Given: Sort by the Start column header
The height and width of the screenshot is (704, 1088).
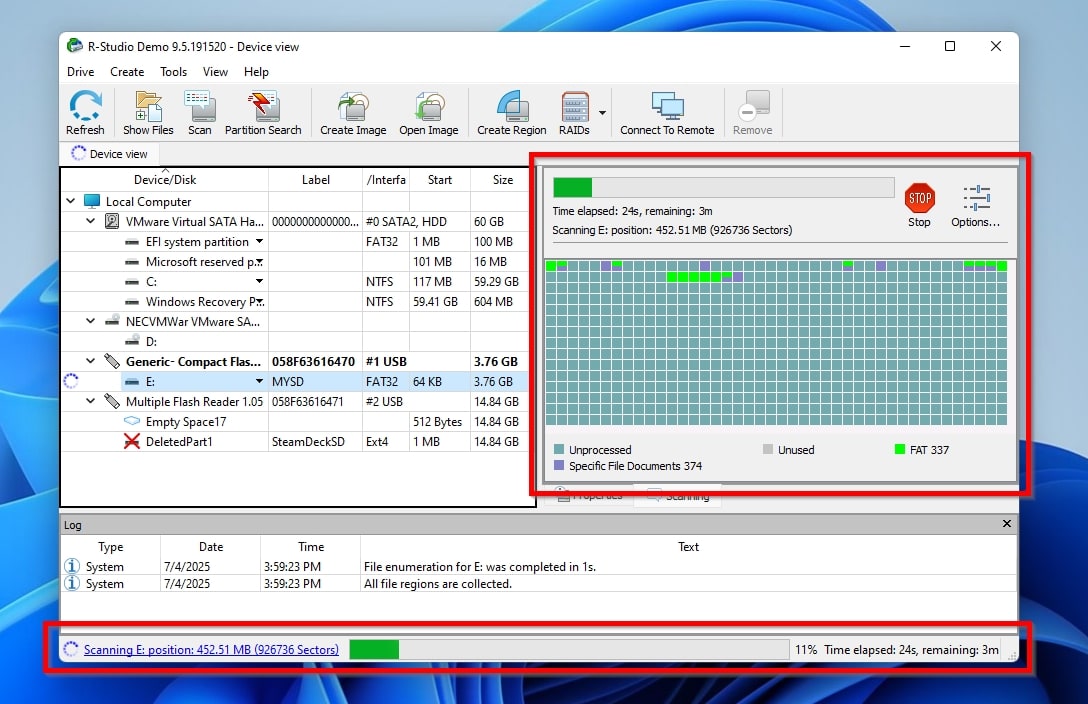Looking at the screenshot, I should click(440, 180).
